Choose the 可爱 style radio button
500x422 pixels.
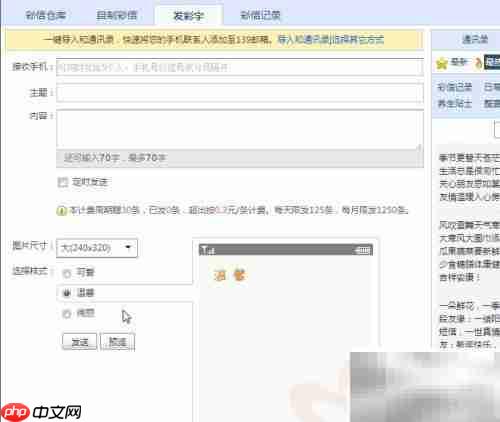67,273
